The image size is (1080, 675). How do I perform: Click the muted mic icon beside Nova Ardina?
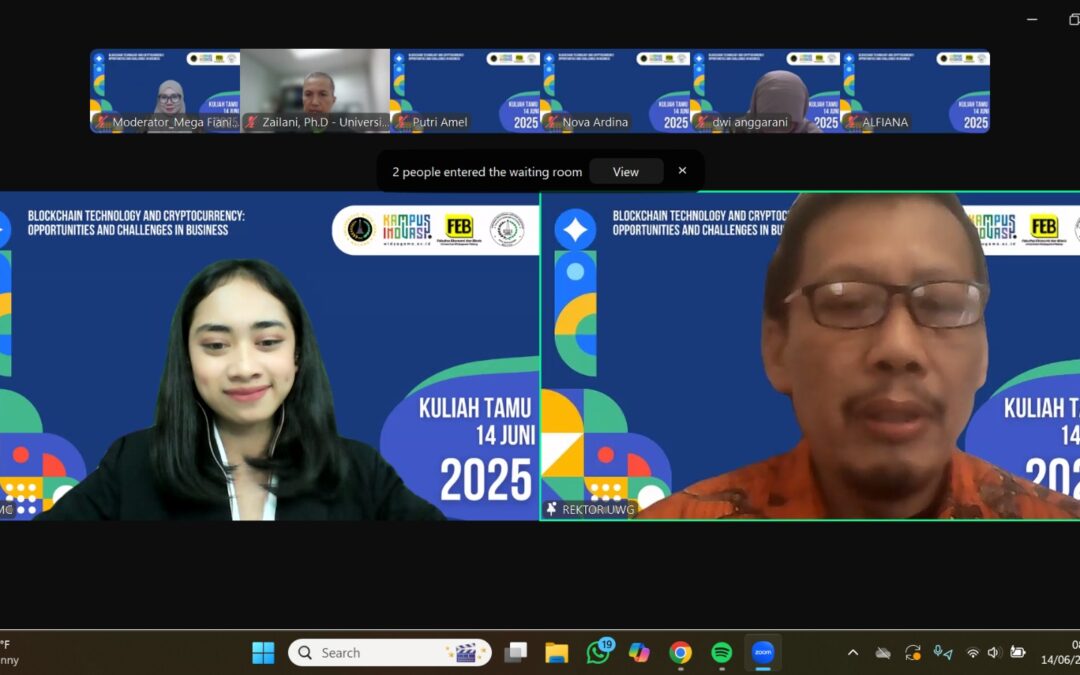(552, 122)
